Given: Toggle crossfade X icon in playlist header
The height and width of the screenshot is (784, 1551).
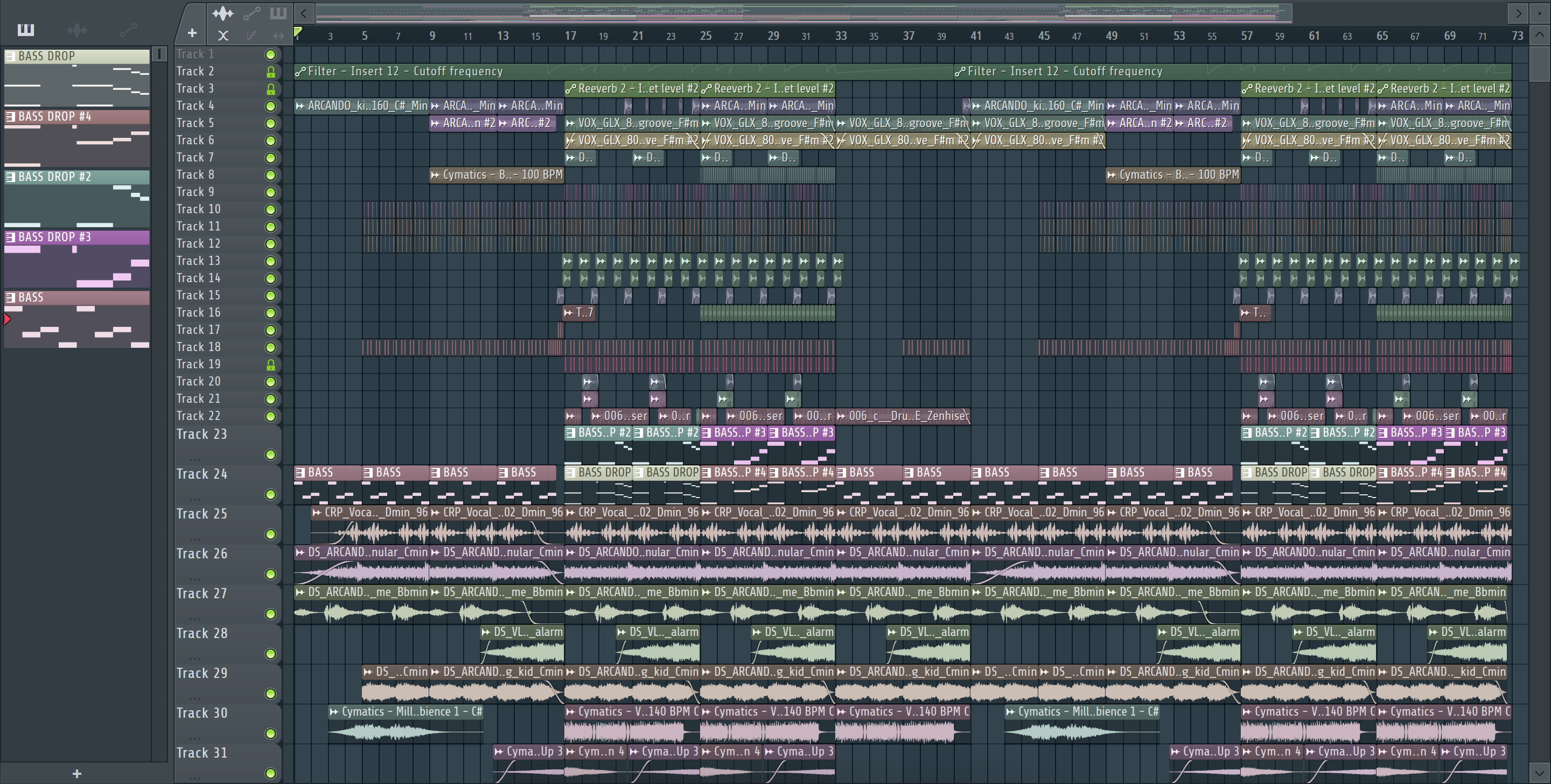Looking at the screenshot, I should click(223, 36).
